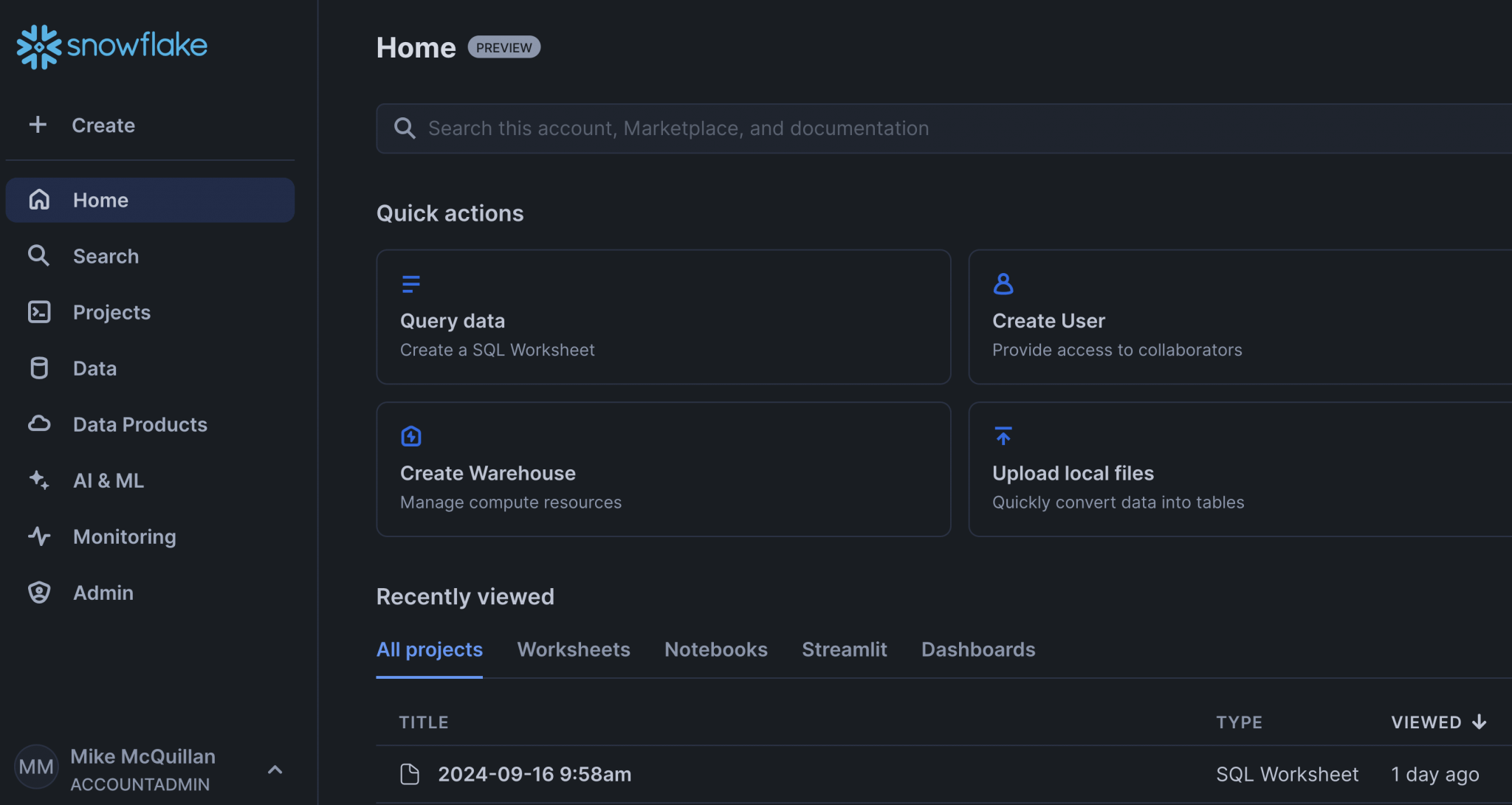Screen dimensions: 1512x805
Task: Click the Admin shield icon
Action: pyautogui.click(x=39, y=592)
